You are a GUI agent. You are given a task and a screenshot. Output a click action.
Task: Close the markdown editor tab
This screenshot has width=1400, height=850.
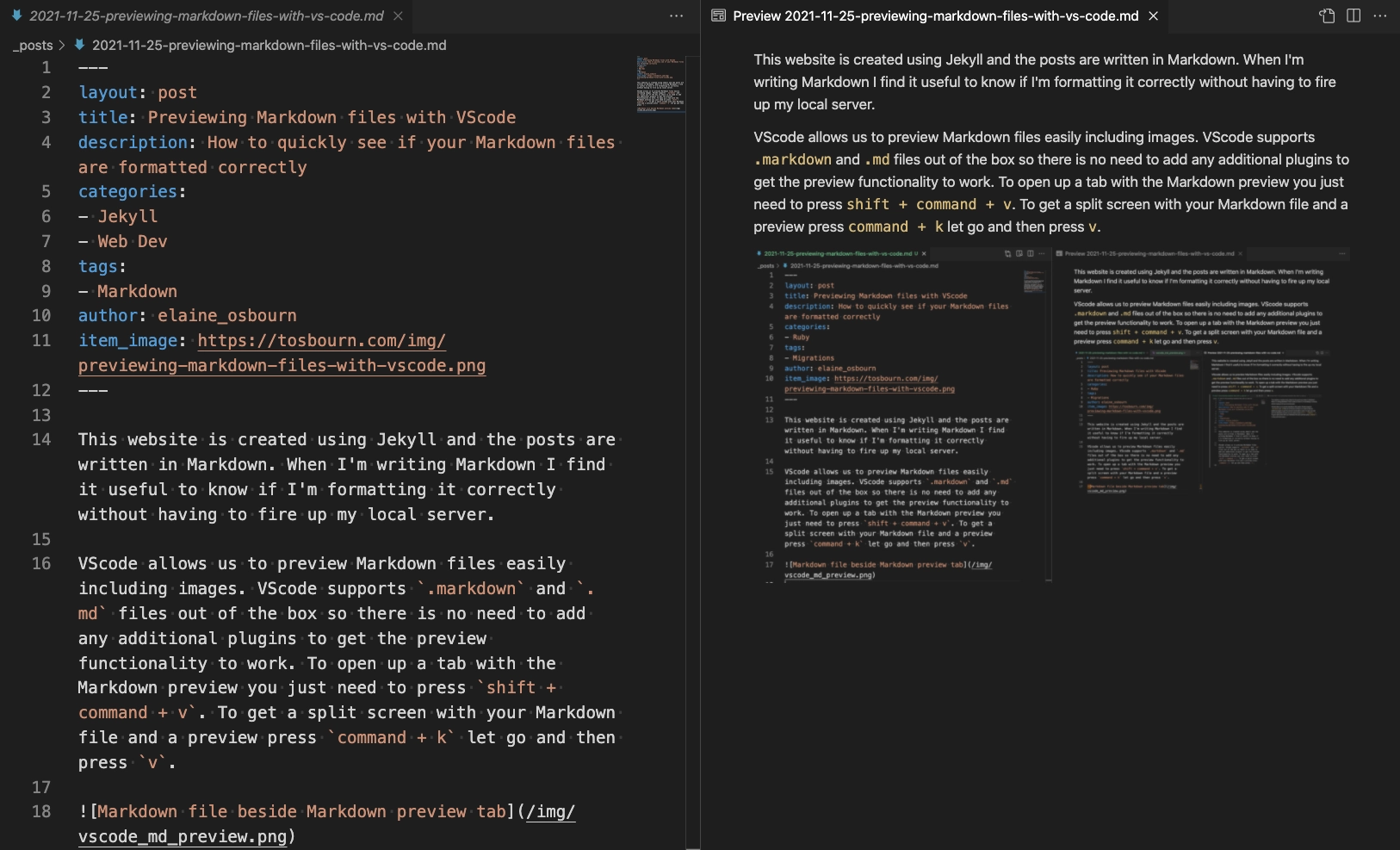point(398,16)
